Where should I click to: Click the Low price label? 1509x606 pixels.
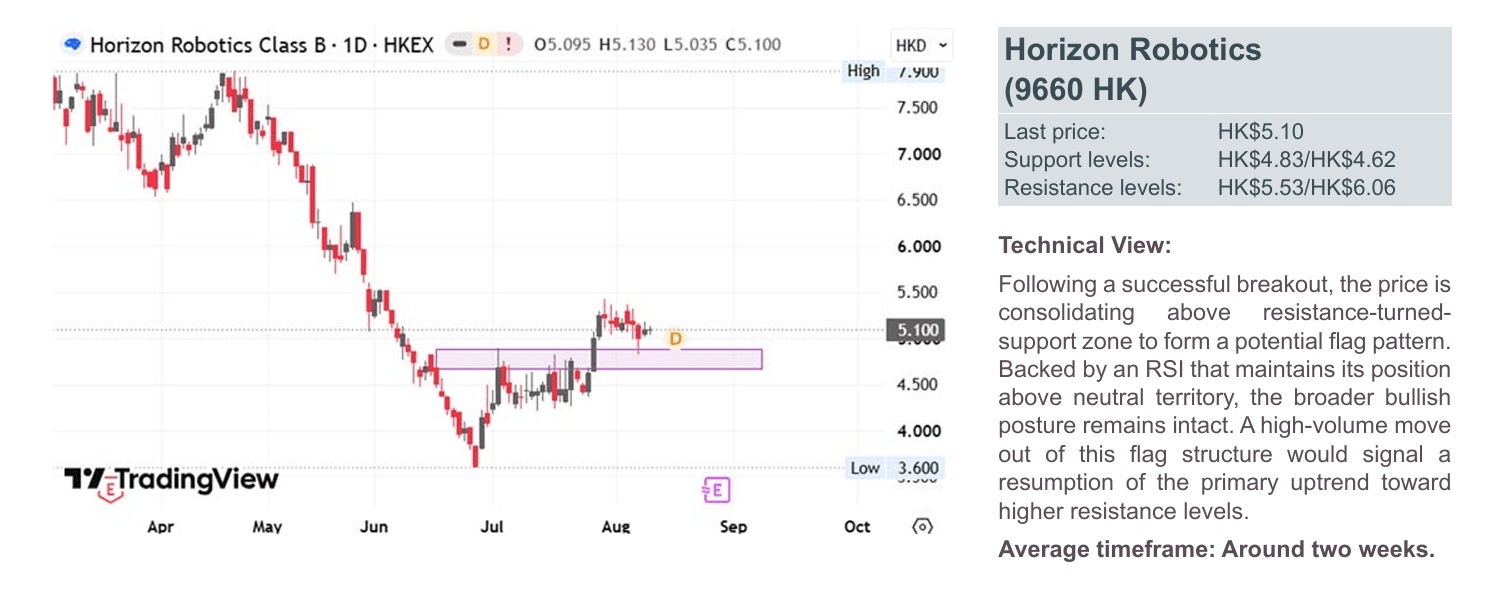coord(864,468)
